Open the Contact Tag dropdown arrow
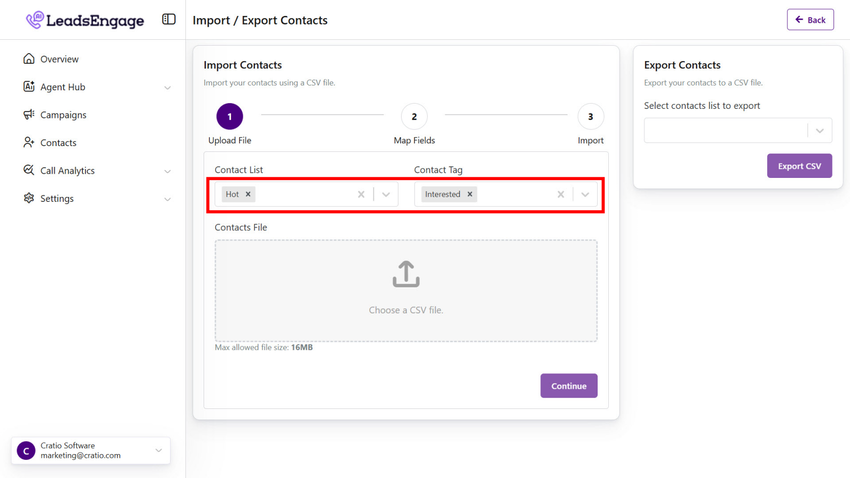The width and height of the screenshot is (850, 478). click(585, 194)
